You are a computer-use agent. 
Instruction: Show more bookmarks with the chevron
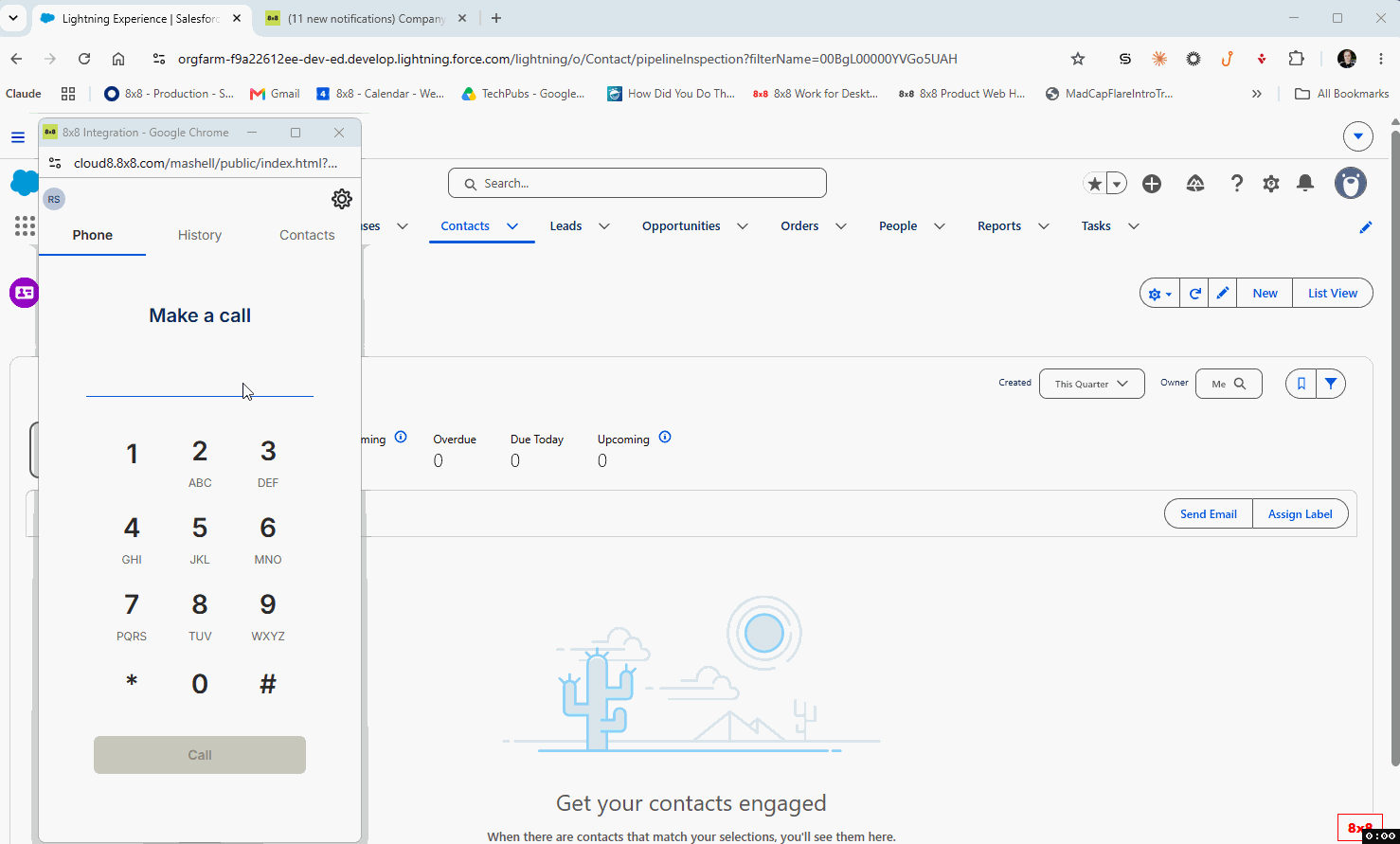click(1257, 94)
